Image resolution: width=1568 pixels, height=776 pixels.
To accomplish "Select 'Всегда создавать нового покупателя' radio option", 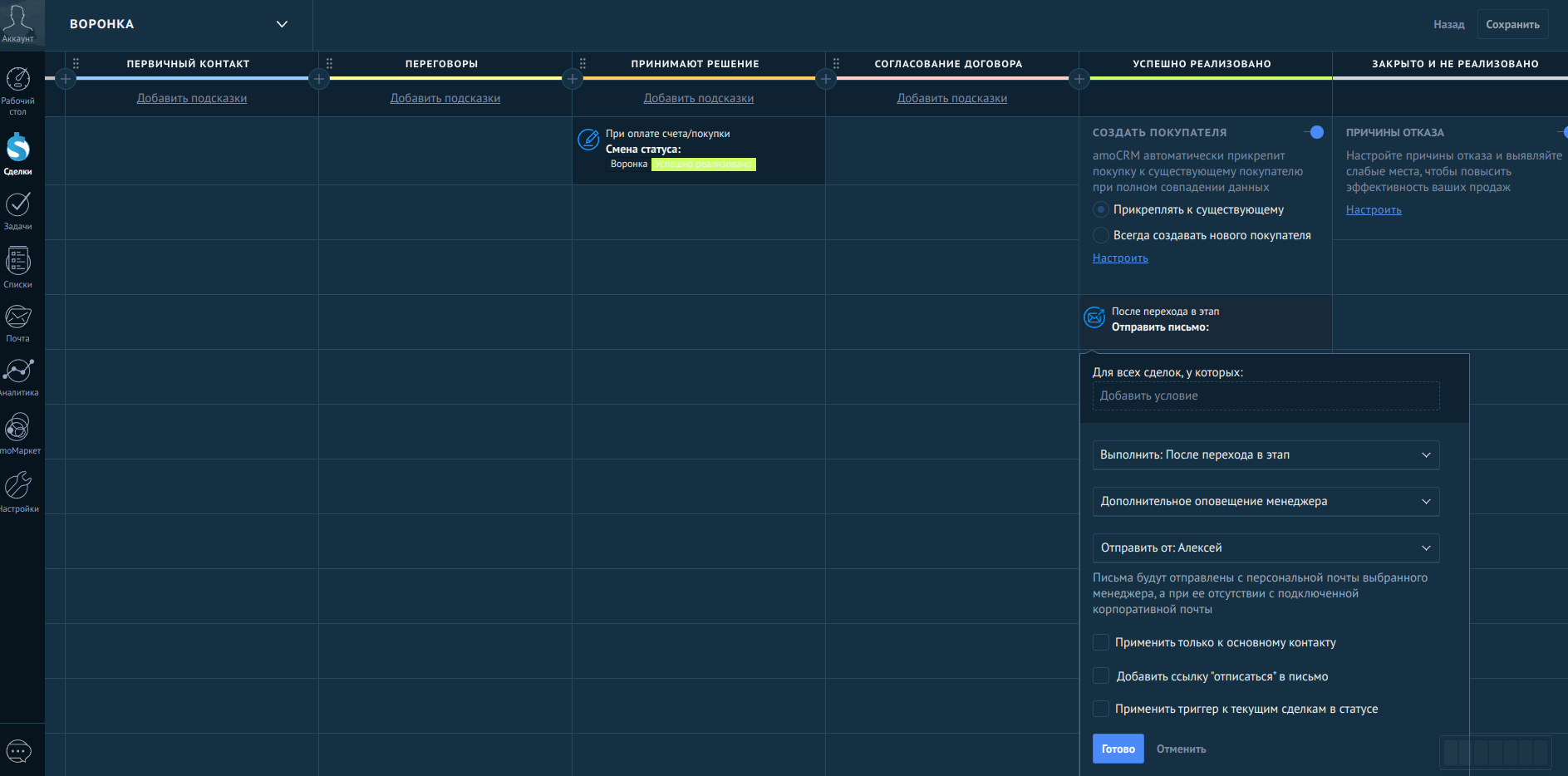I will pyautogui.click(x=1101, y=235).
